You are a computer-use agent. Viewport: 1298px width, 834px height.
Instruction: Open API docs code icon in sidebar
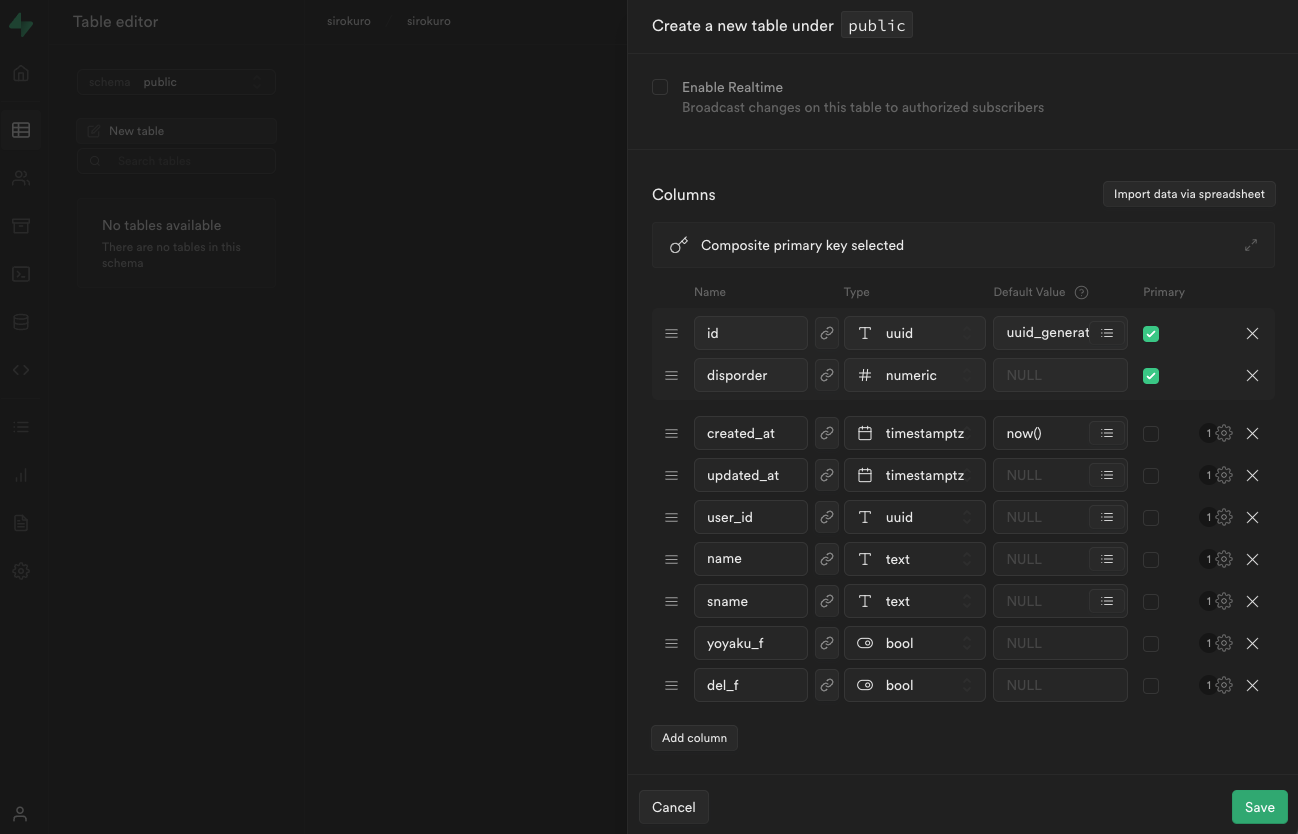21,370
